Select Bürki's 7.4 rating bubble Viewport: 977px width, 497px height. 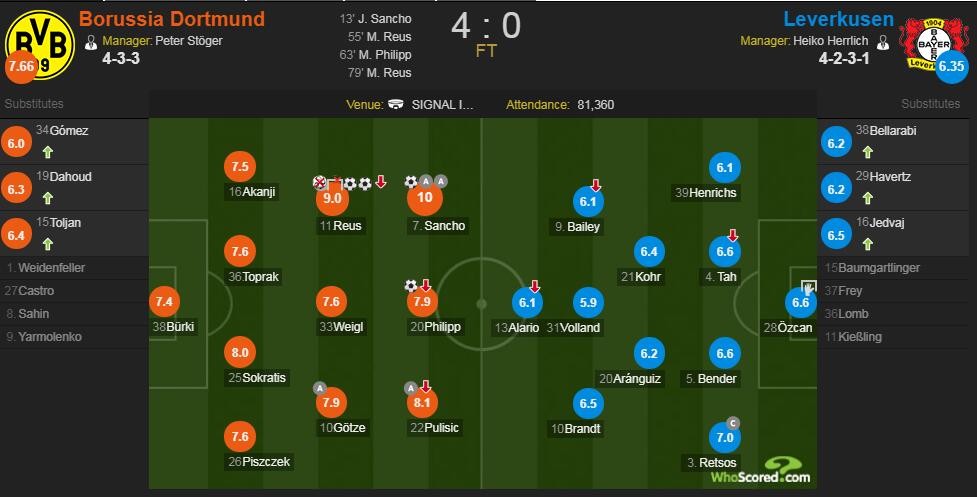tap(164, 301)
